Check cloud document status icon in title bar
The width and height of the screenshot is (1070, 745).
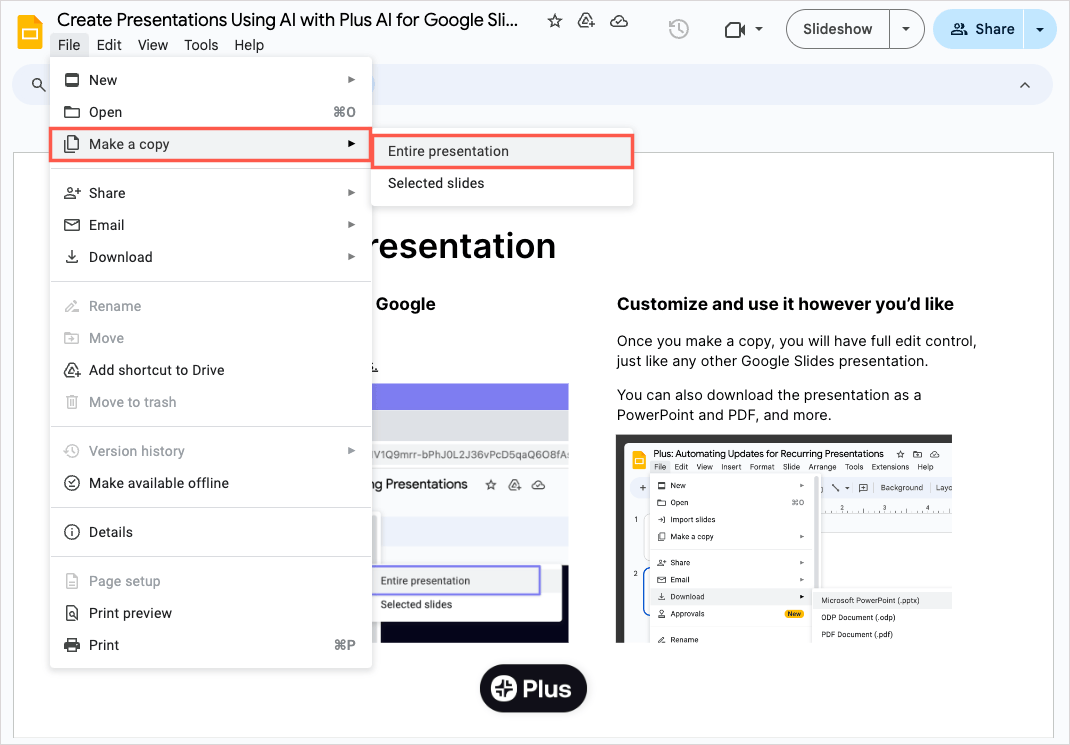point(619,21)
